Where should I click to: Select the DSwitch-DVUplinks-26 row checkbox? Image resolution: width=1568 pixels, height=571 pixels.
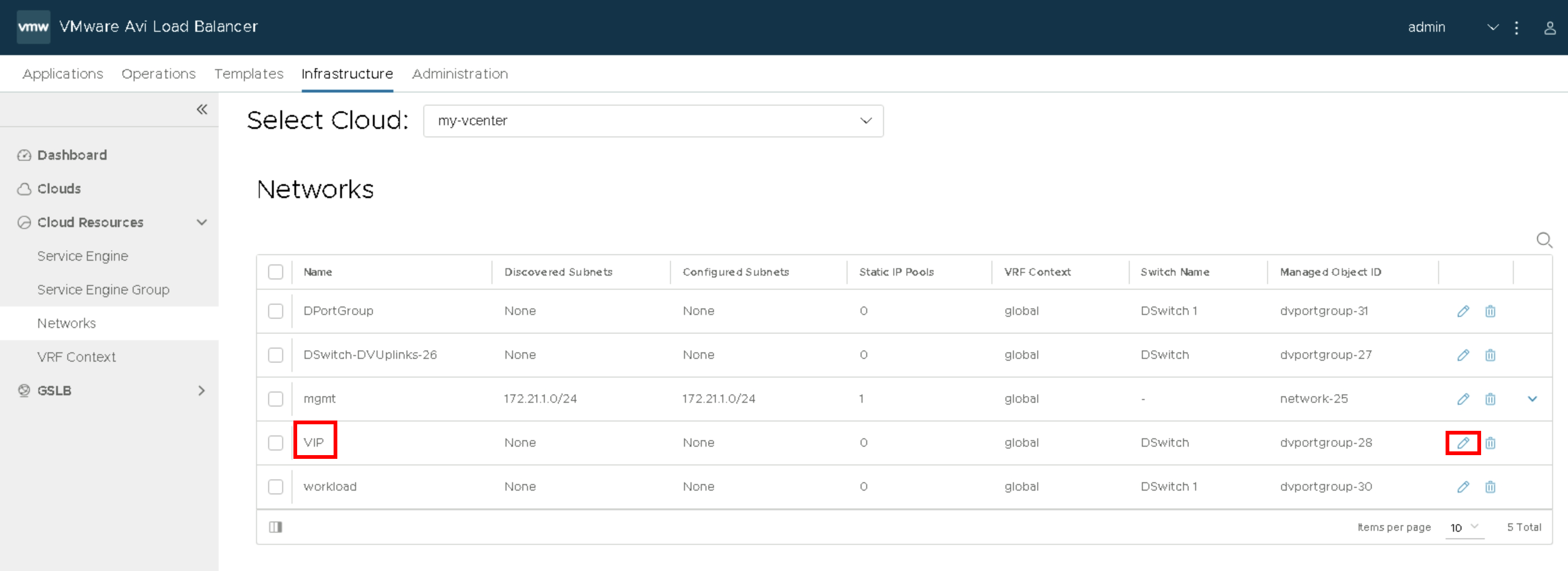276,355
